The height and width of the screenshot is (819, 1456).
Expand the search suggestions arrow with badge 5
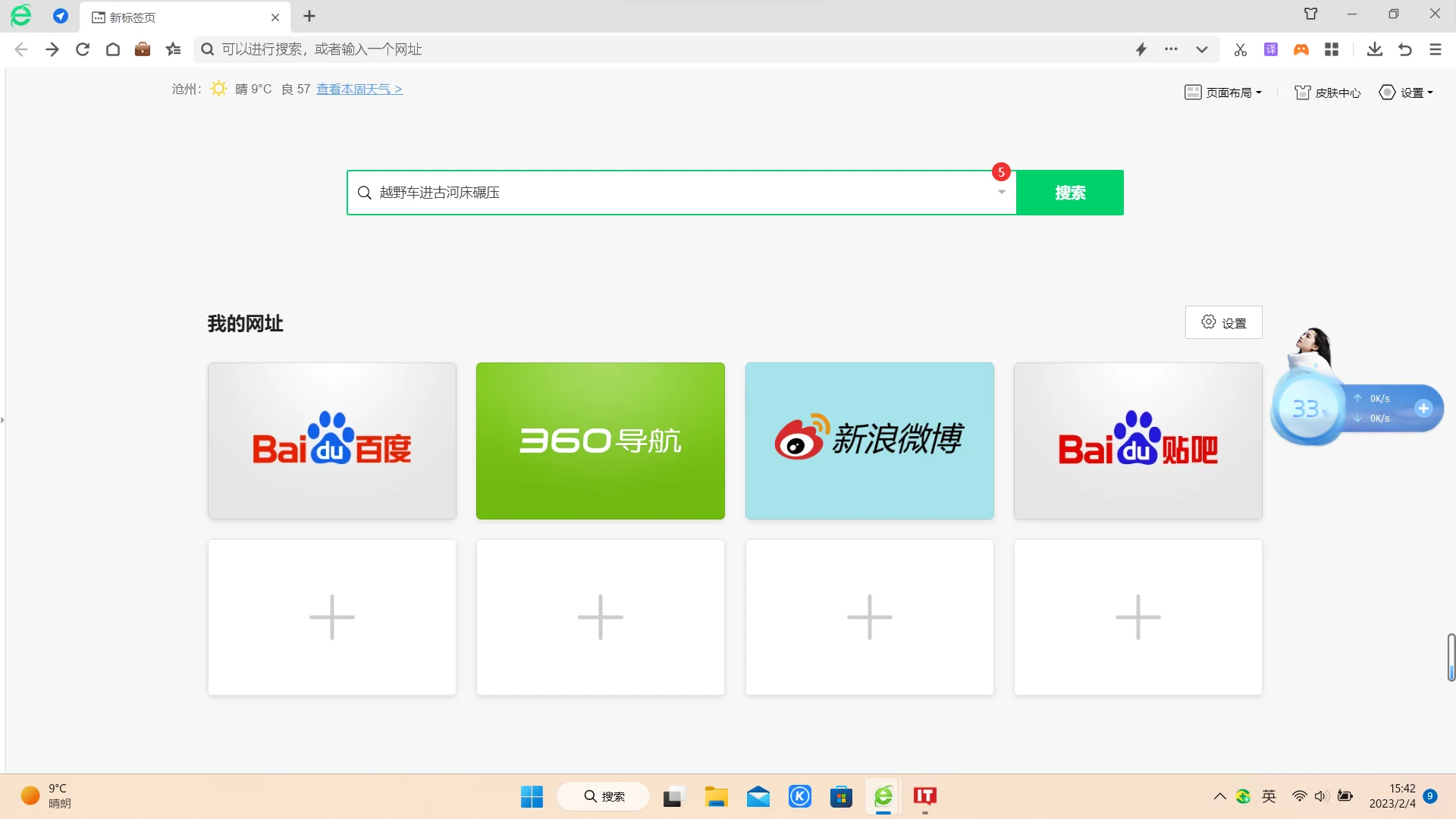[1001, 192]
